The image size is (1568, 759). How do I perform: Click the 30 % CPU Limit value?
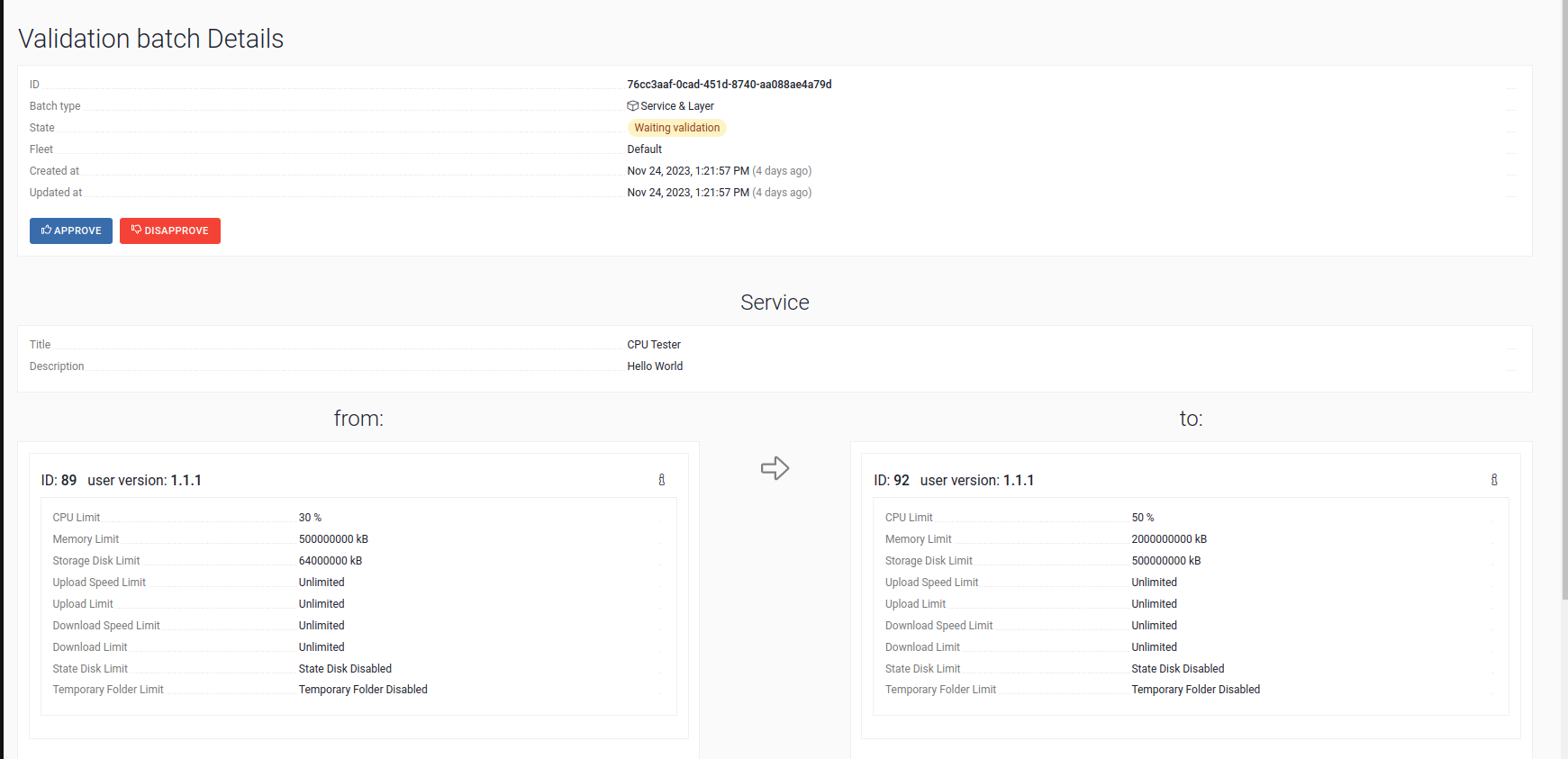point(310,518)
